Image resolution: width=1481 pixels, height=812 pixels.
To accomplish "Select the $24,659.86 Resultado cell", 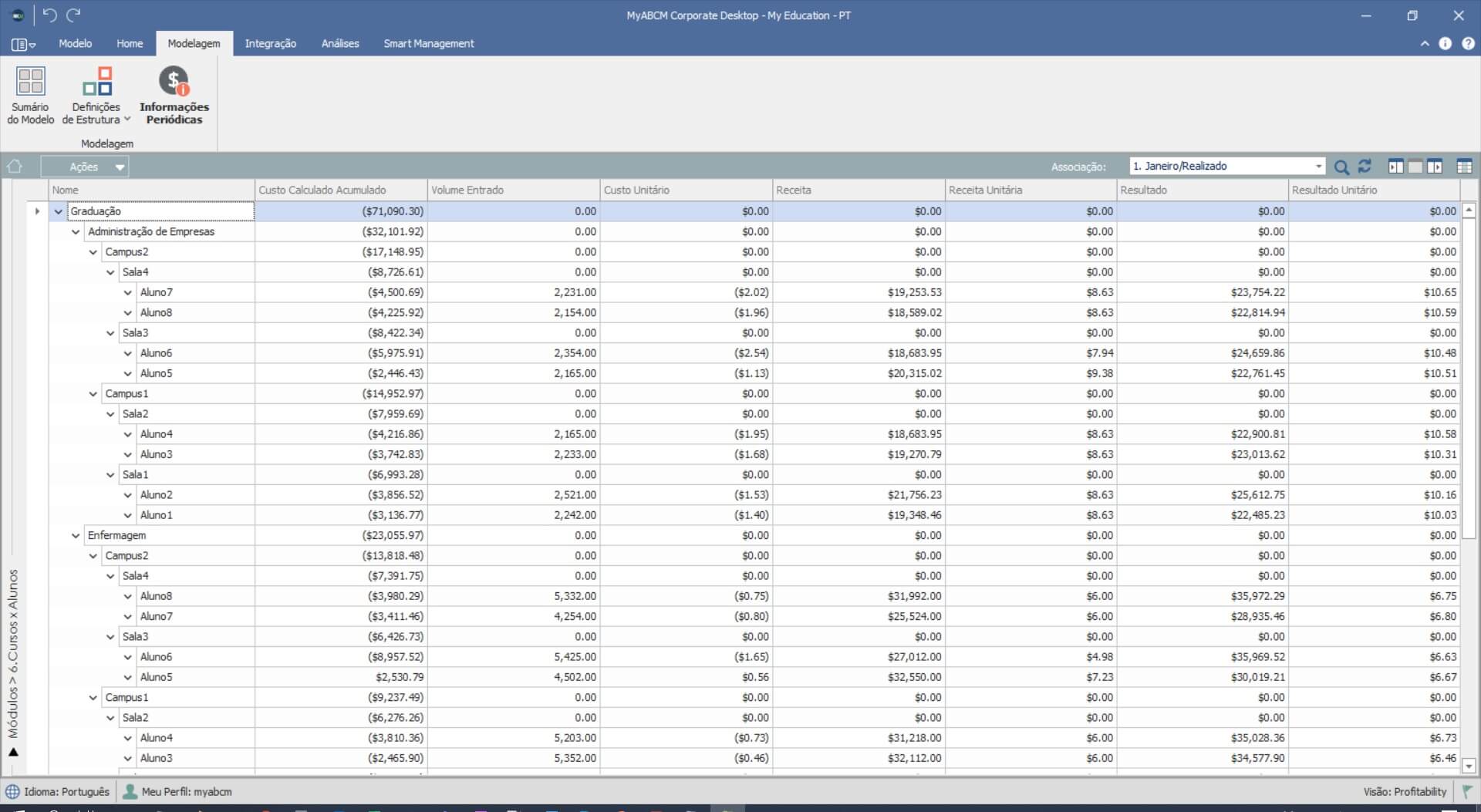I will pos(1203,353).
